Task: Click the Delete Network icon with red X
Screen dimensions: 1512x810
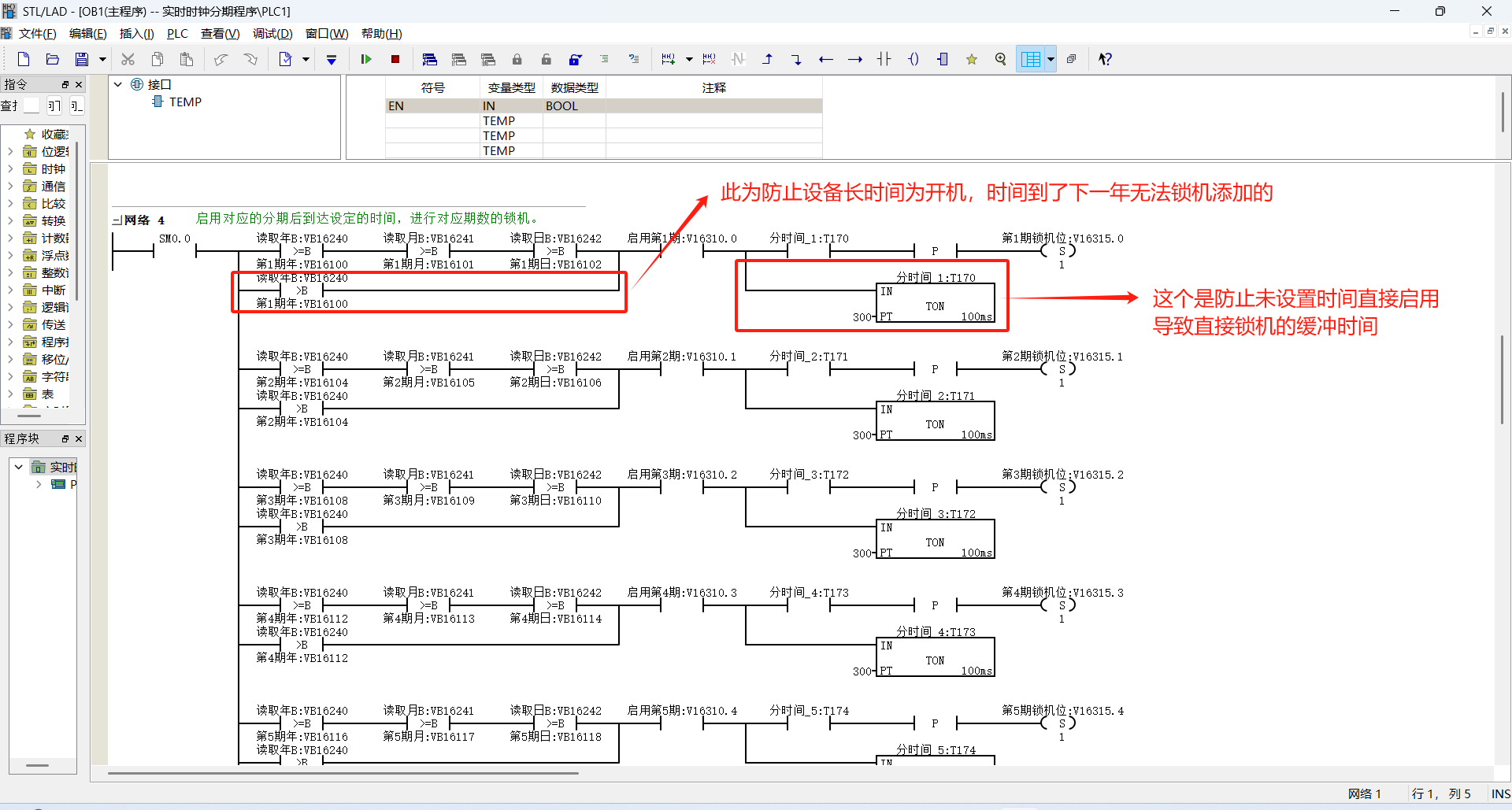Action: click(710, 59)
